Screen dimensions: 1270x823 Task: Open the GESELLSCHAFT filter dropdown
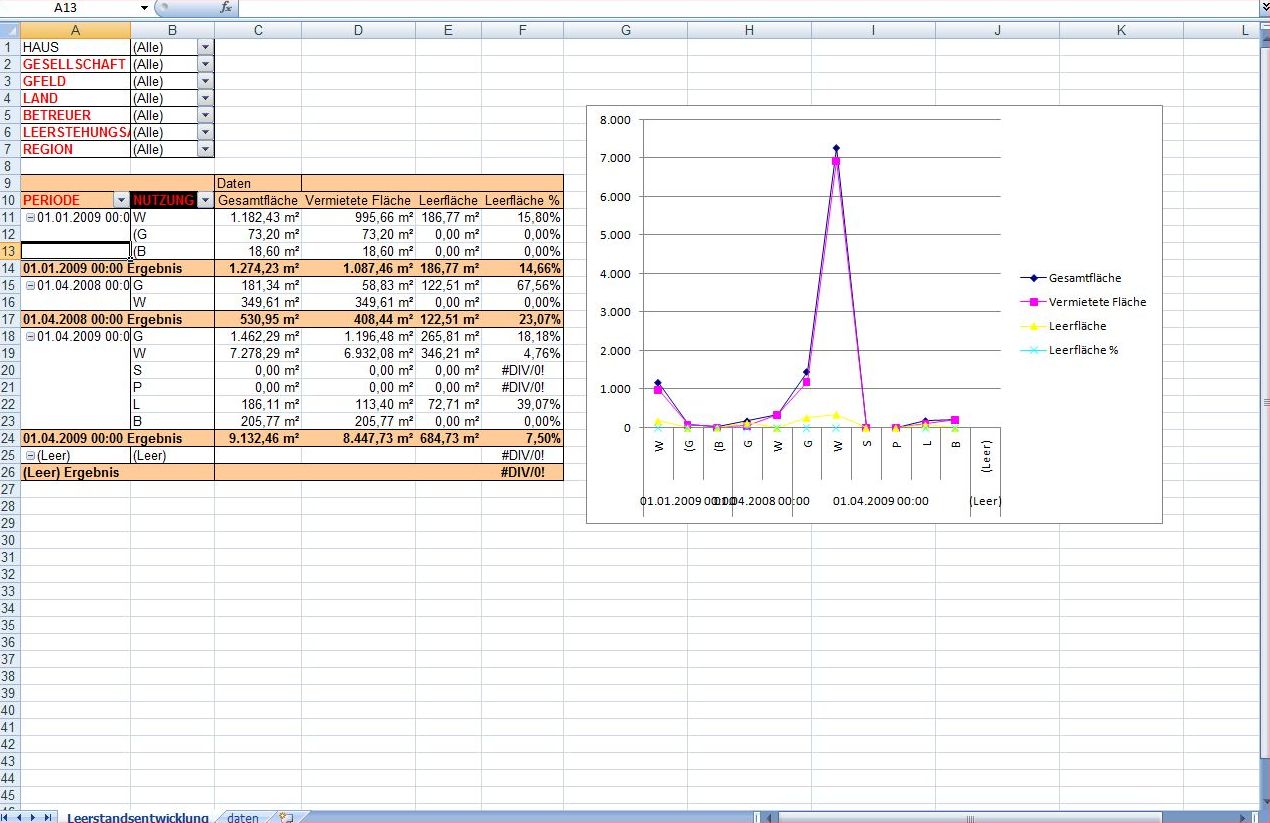[x=206, y=64]
